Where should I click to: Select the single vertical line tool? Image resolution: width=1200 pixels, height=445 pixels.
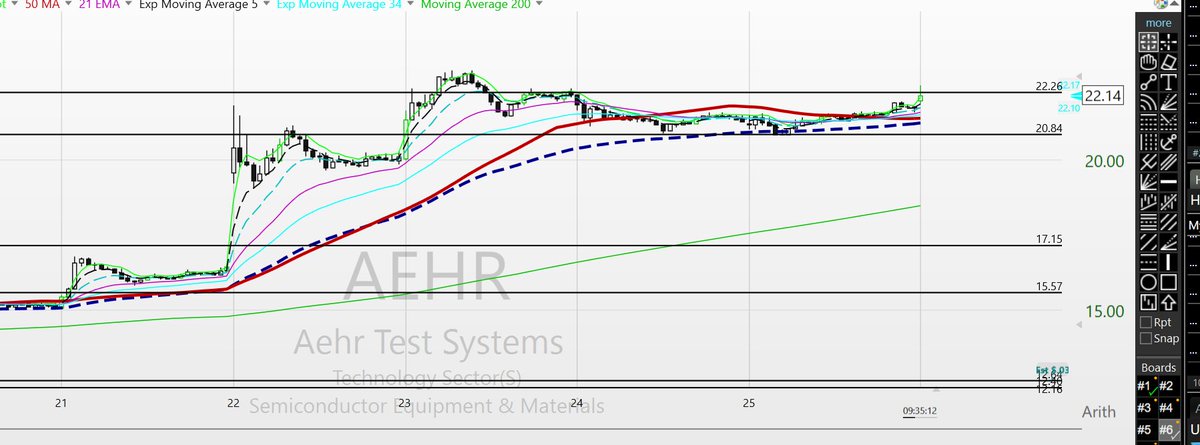[1169, 261]
